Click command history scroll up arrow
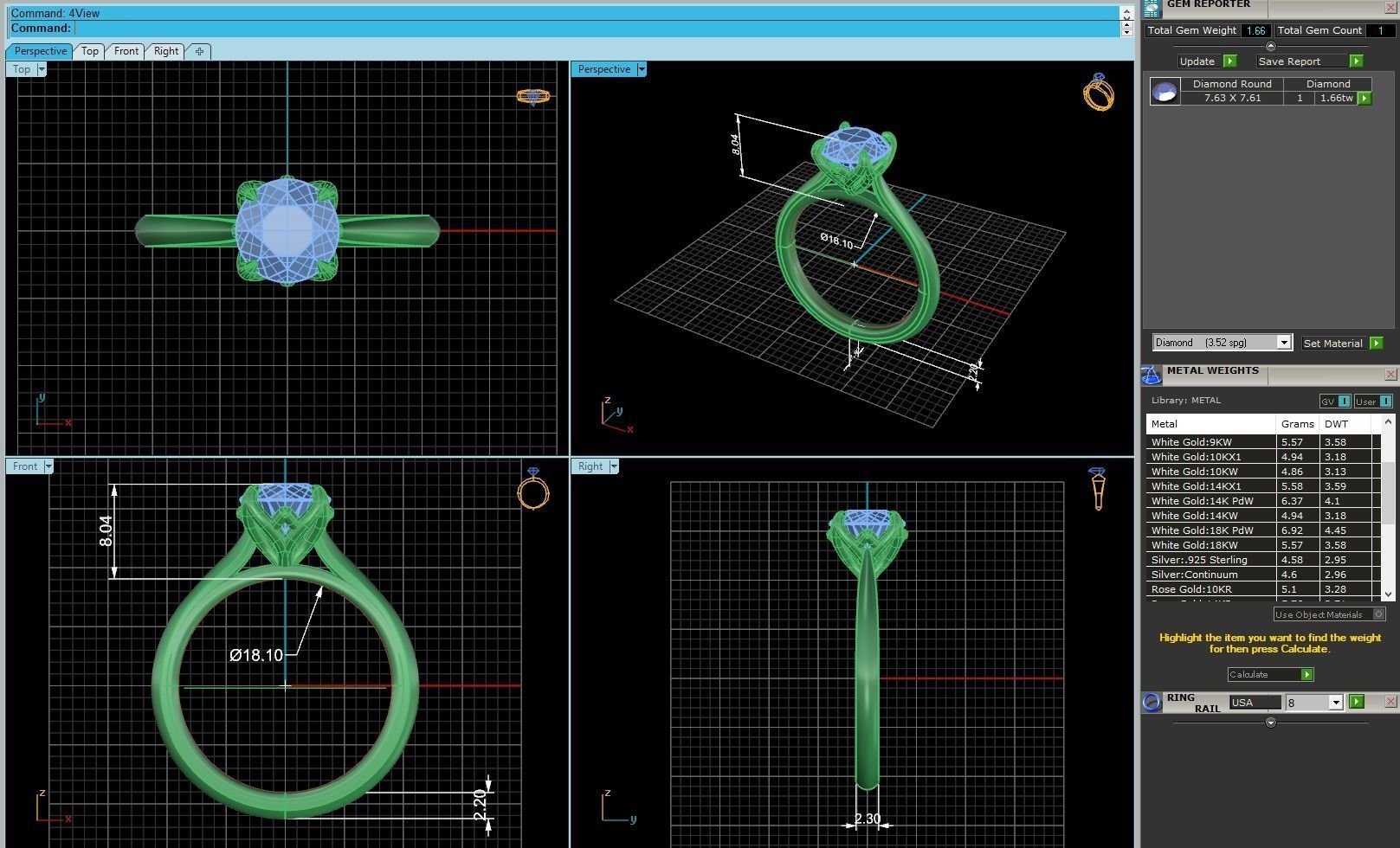Image resolution: width=1400 pixels, height=848 pixels. 1126,12
